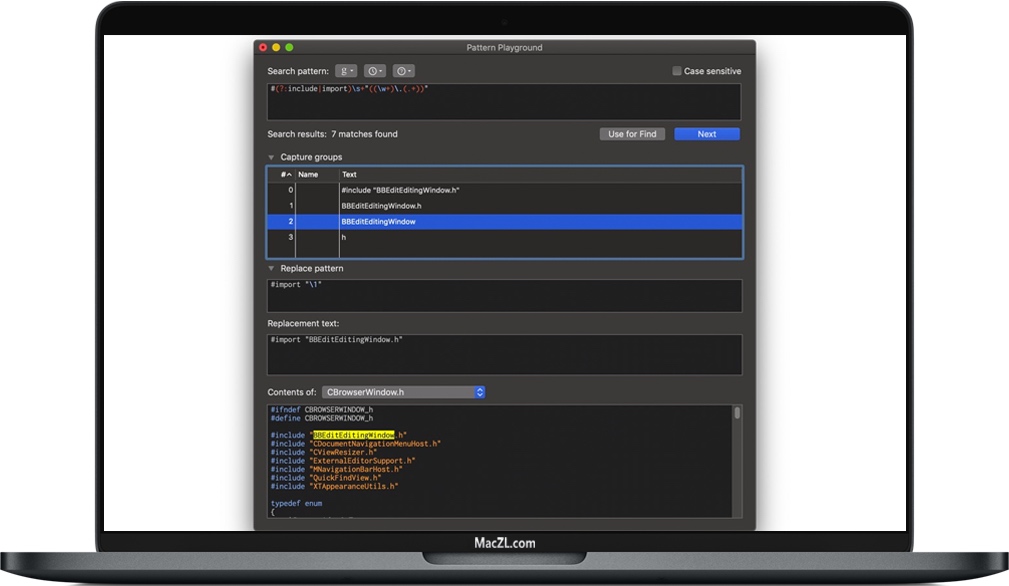This screenshot has width=1009, height=586.
Task: Collapse the Capture groups section
Action: pos(271,156)
